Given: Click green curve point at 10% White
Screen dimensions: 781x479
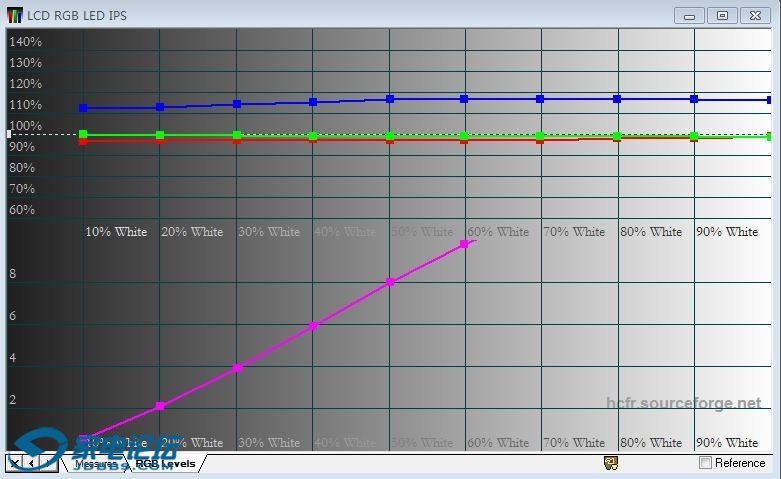Looking at the screenshot, I should pos(83,134).
